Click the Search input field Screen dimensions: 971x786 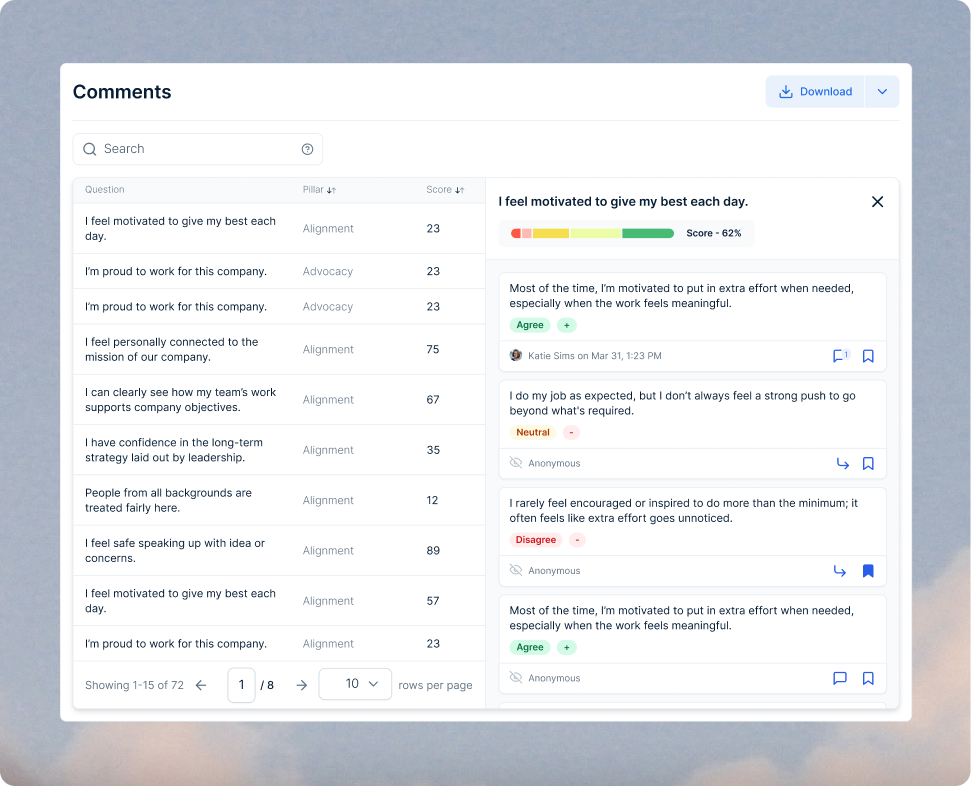click(x=198, y=149)
